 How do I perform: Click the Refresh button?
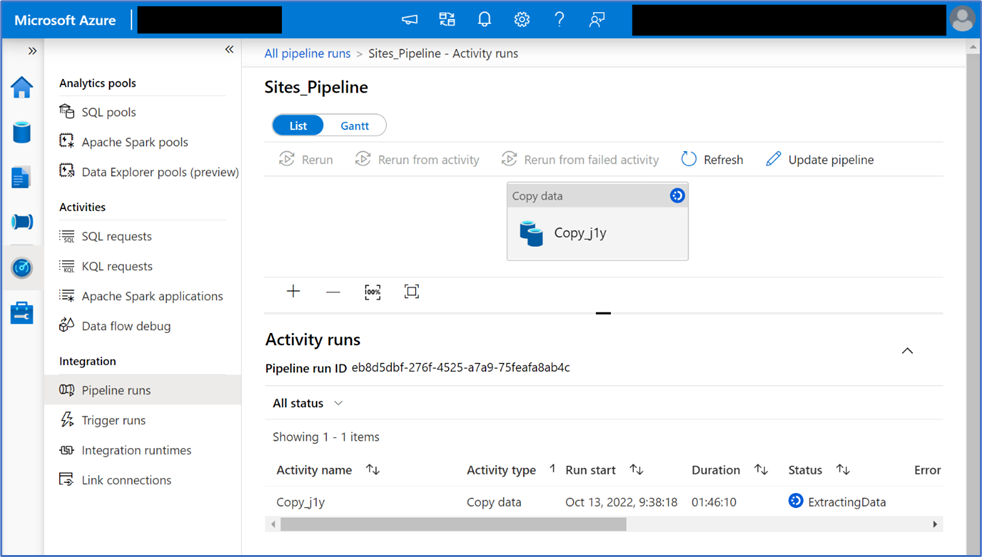(712, 159)
